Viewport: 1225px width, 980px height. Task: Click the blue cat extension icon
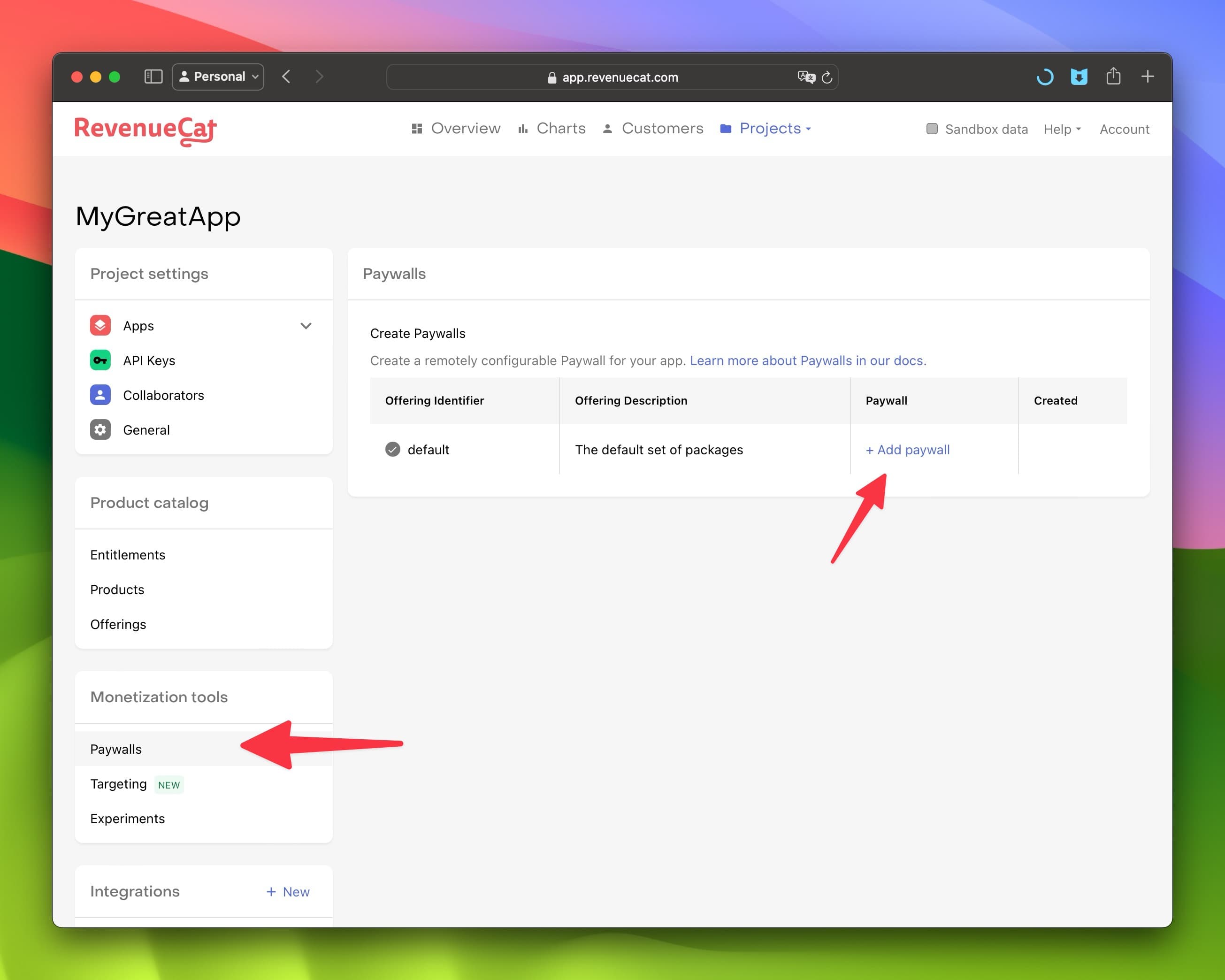click(1079, 77)
